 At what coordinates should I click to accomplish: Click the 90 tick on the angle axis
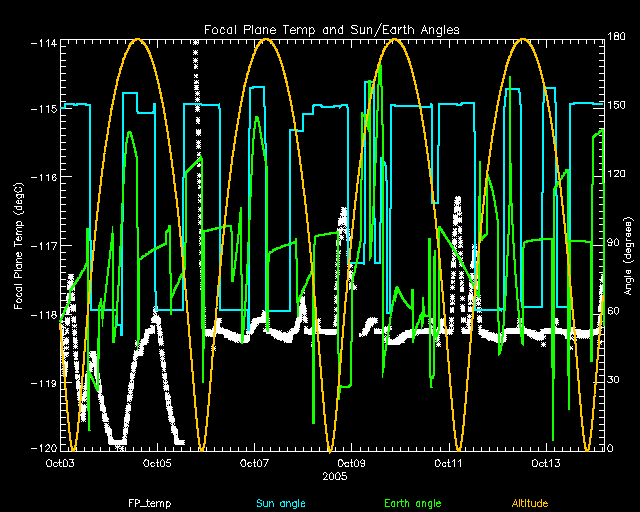(614, 243)
